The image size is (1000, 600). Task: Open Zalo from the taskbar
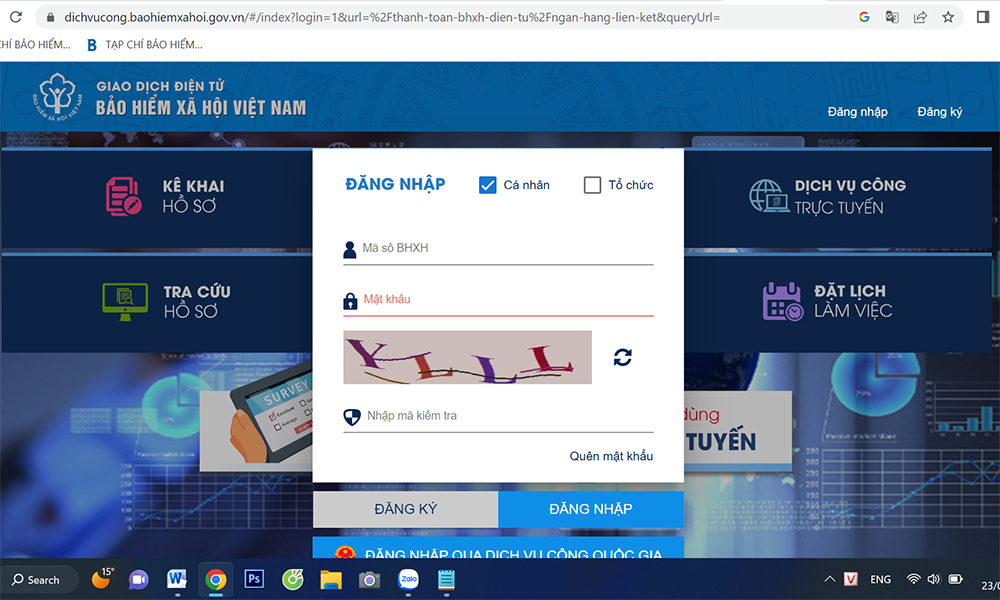tap(408, 579)
